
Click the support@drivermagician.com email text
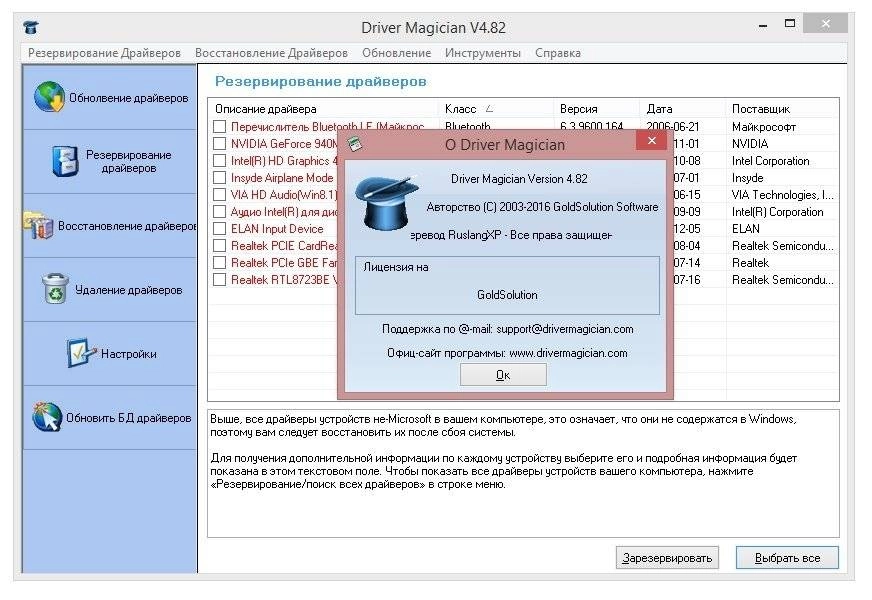[564, 329]
